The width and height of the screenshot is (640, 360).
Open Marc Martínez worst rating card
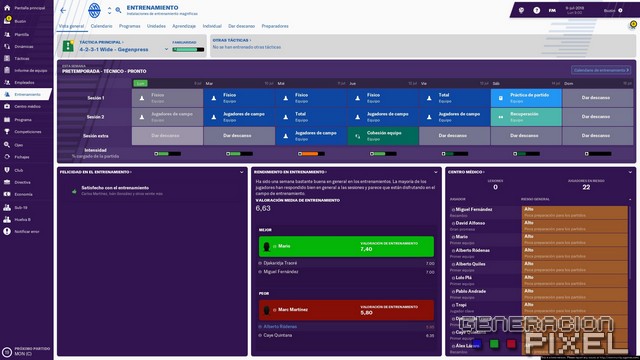(346, 310)
